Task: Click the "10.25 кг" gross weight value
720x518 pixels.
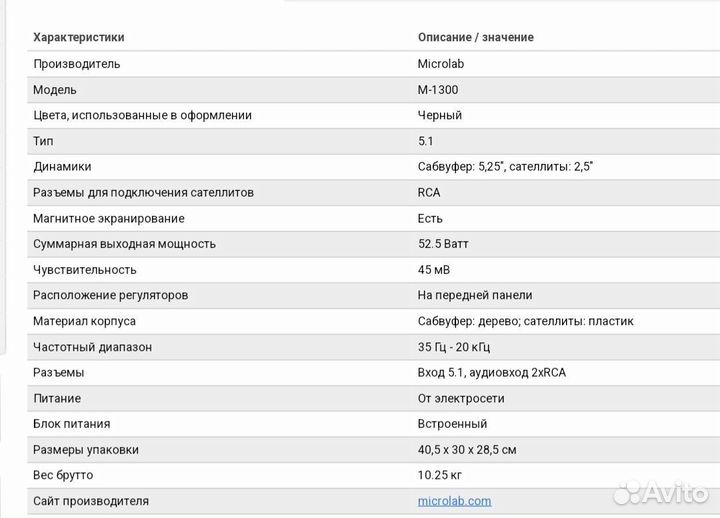Action: point(440,475)
